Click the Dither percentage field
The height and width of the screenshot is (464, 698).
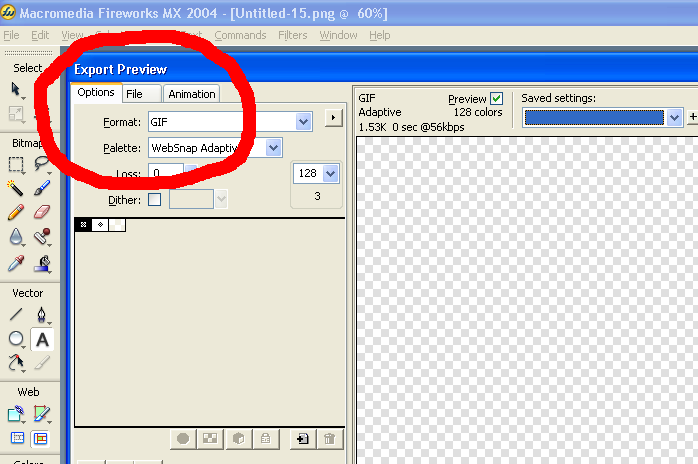191,199
